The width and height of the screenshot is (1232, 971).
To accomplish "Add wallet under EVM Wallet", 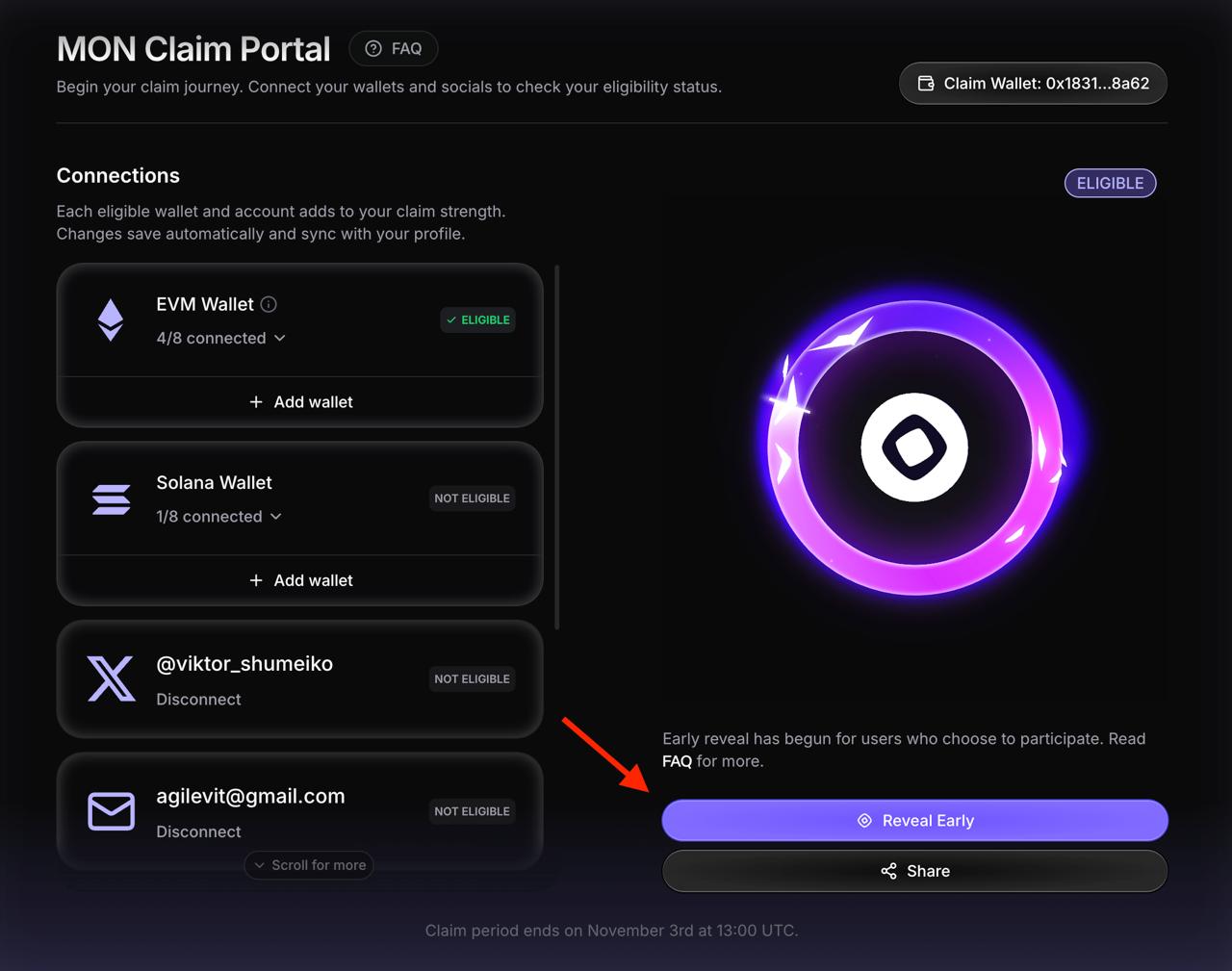I will click(x=300, y=402).
